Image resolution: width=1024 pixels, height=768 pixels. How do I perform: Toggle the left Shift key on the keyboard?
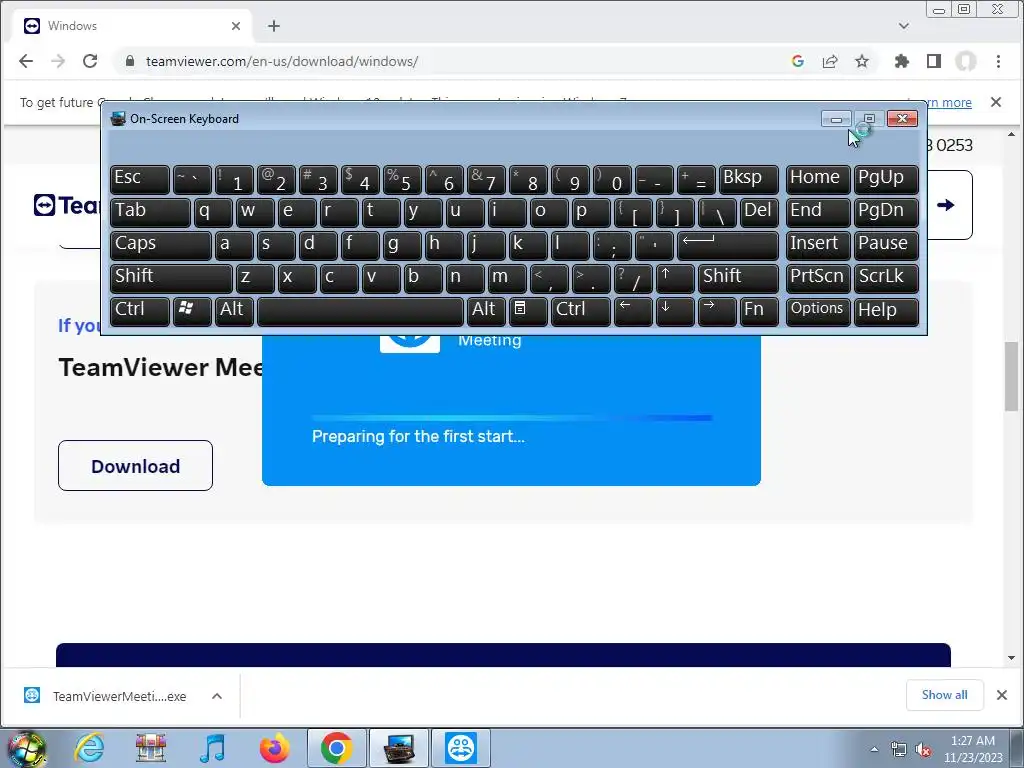[x=170, y=278]
